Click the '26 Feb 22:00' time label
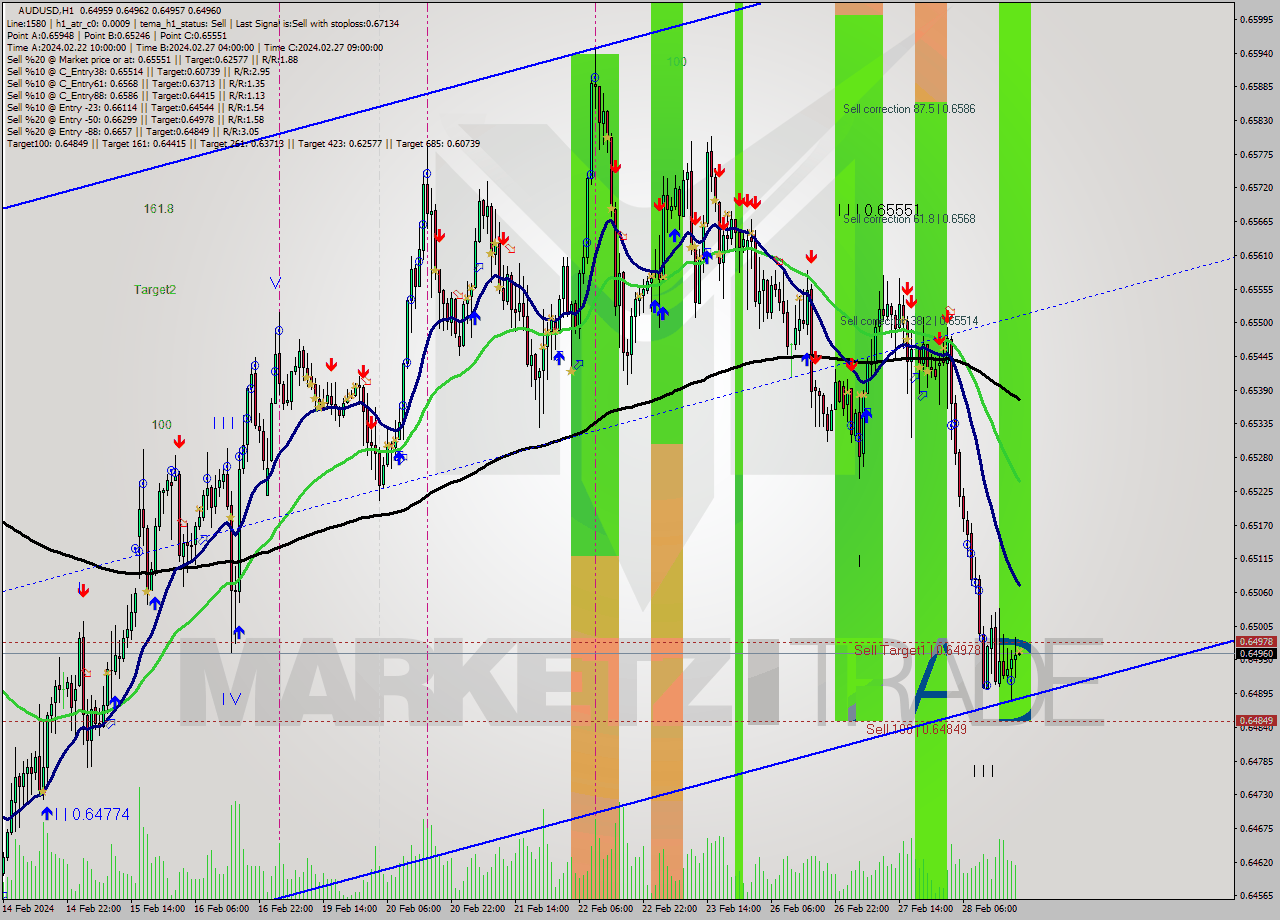Screen dimensions: 1280x920 (x=862, y=910)
